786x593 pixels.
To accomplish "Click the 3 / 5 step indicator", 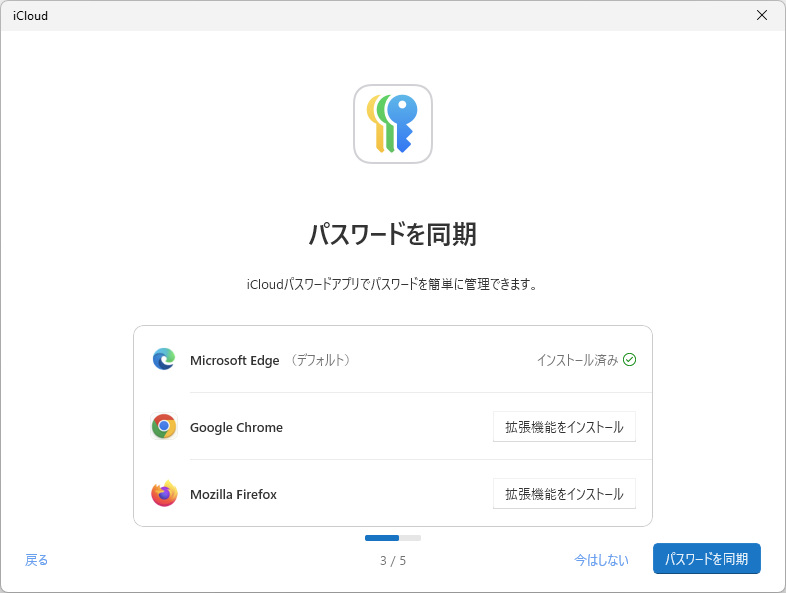I will pyautogui.click(x=392, y=560).
